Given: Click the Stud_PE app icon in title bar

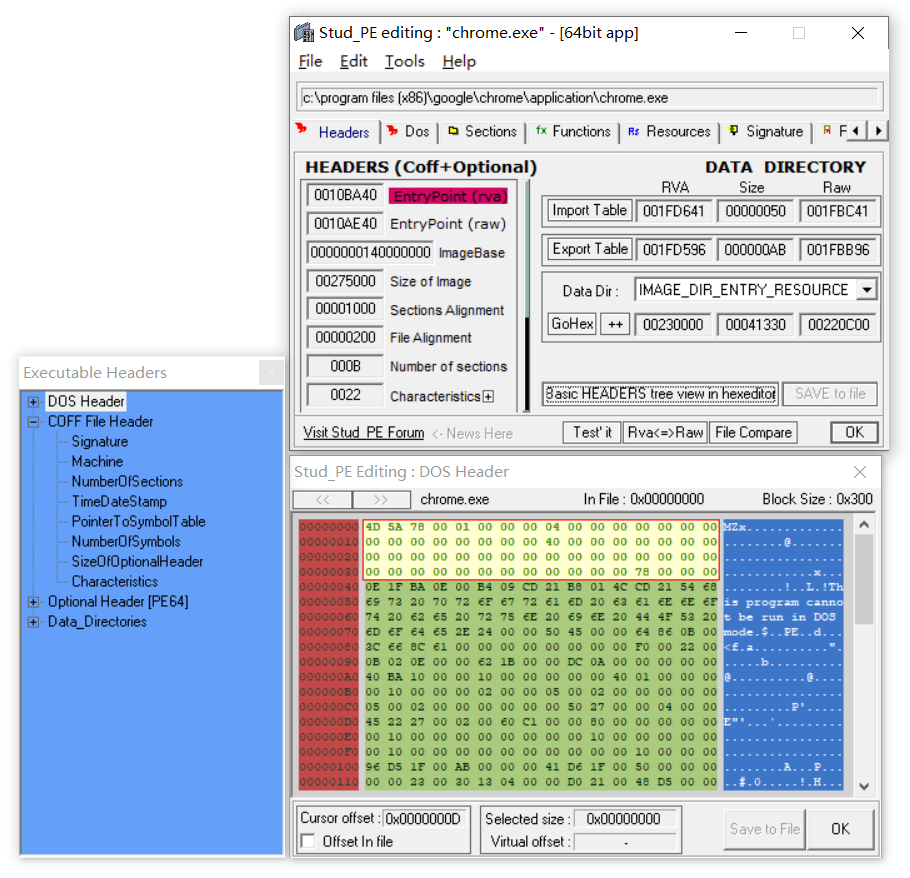Looking at the screenshot, I should tap(304, 32).
